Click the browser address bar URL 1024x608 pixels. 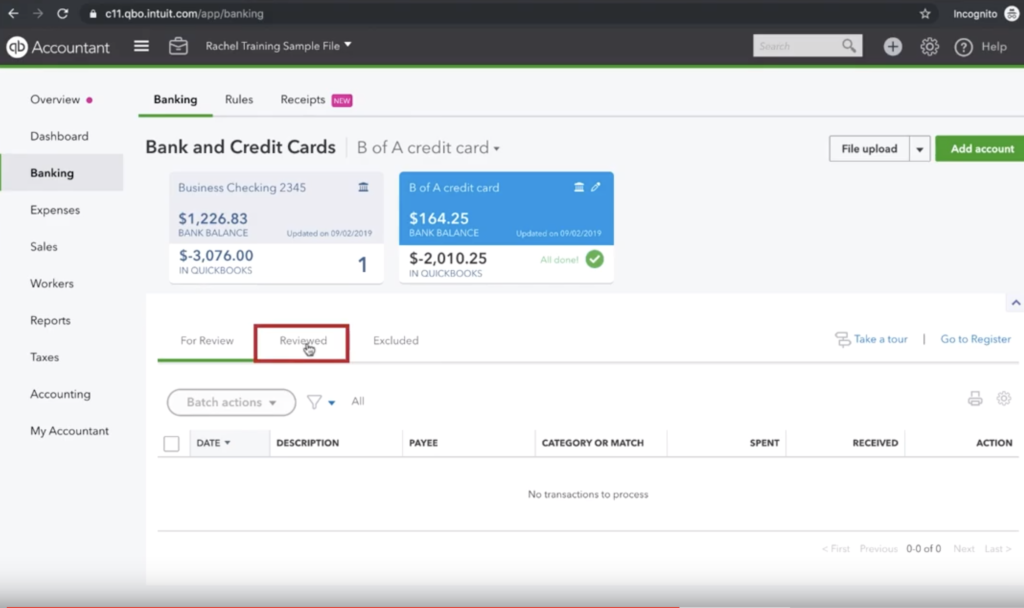(x=184, y=14)
